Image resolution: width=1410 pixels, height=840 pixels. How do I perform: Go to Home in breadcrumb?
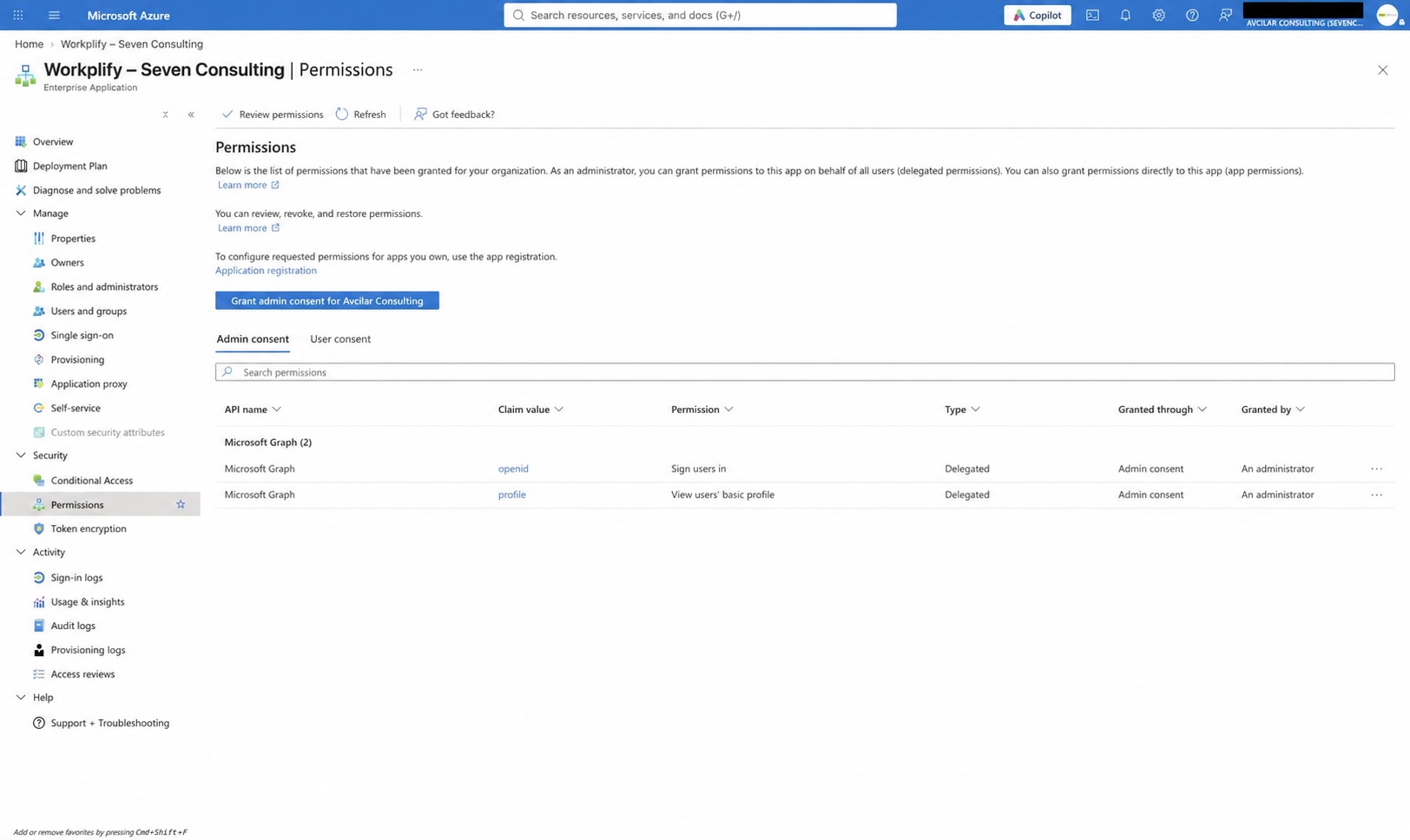(29, 44)
